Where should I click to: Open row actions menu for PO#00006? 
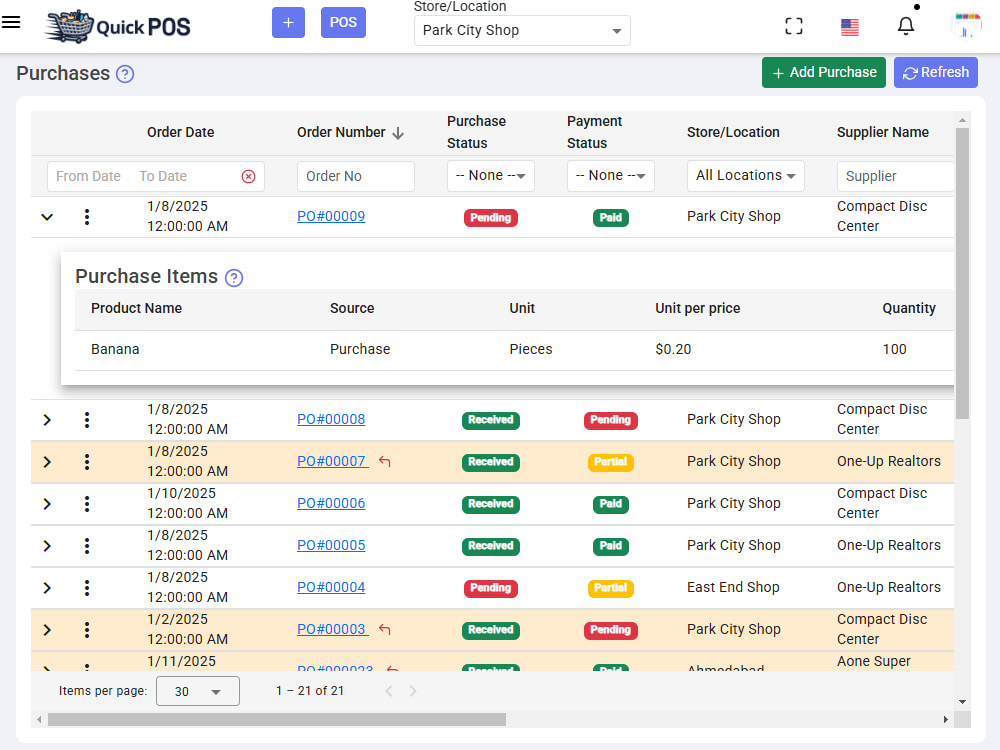tap(87, 504)
